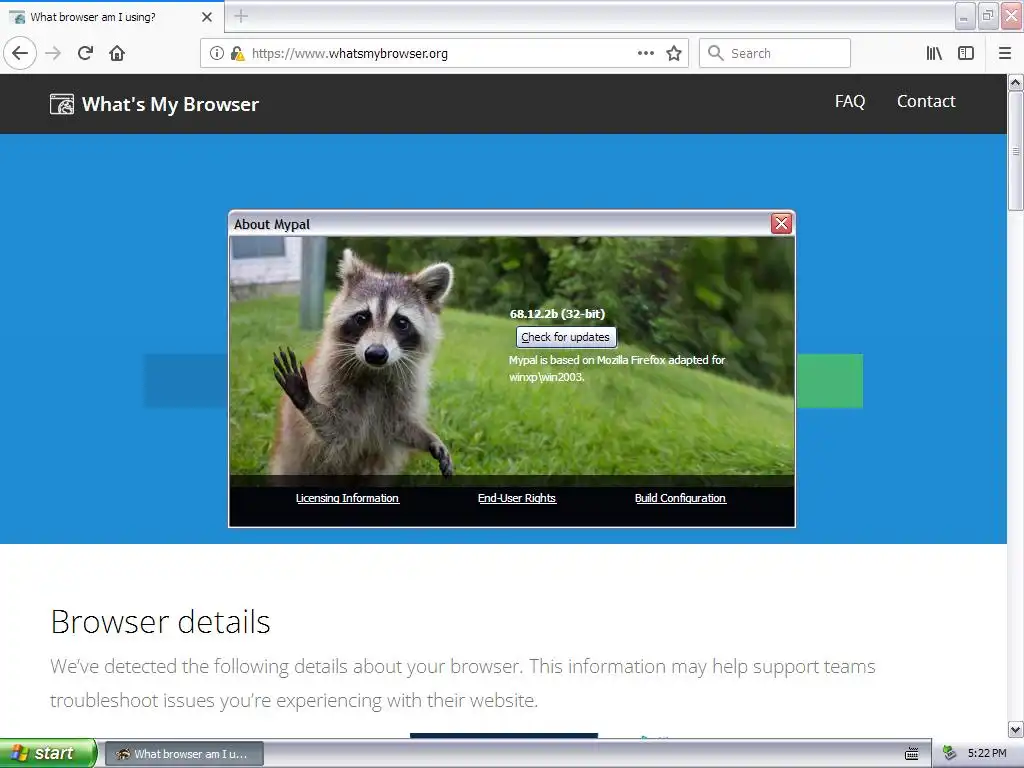
Task: Open the Windows start menu
Action: (x=48, y=753)
